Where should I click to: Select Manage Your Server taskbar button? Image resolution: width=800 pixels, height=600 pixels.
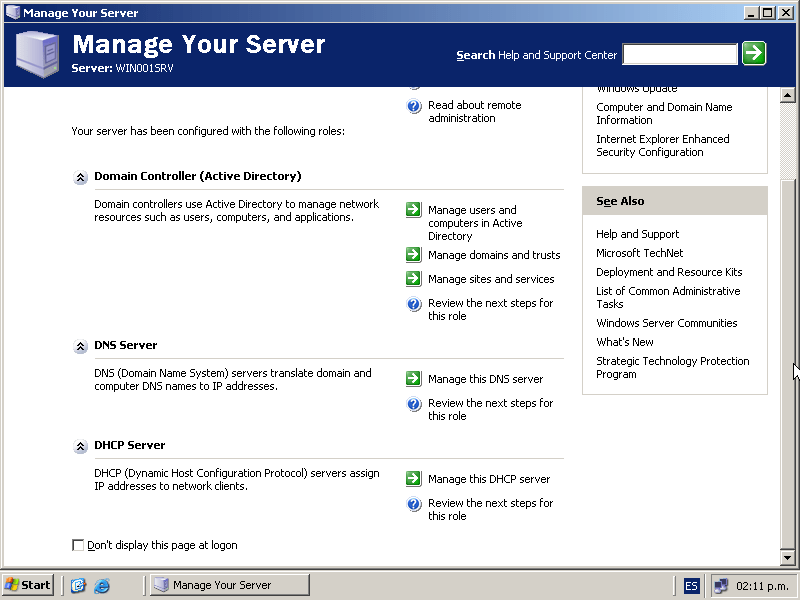pos(230,585)
